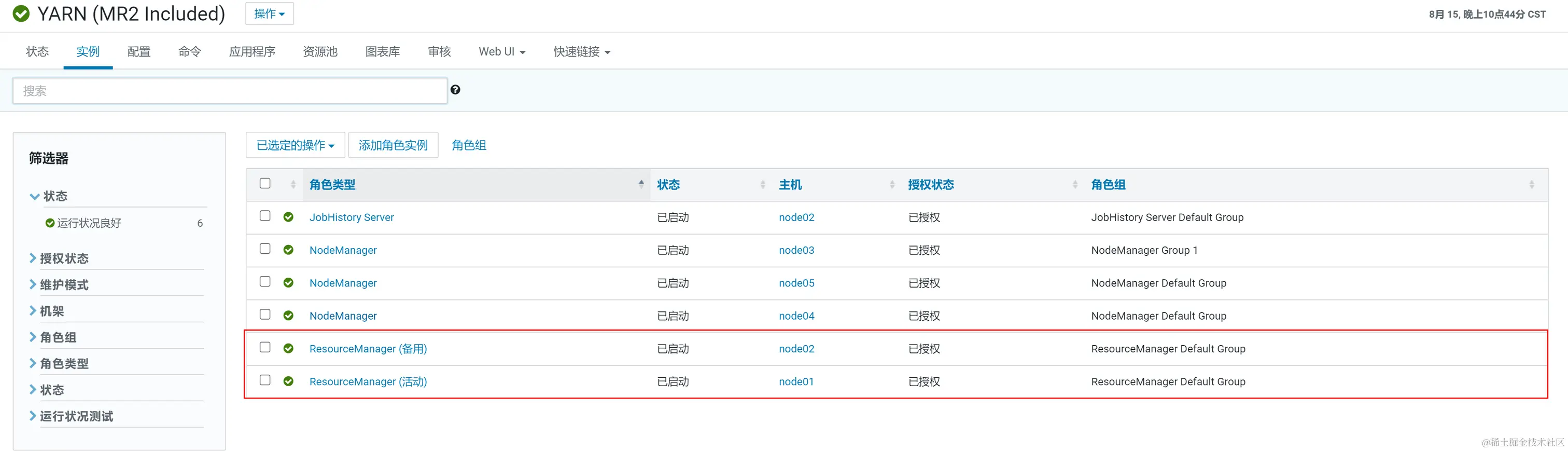
Task: Filter by 运行状况良好 status
Action: pyautogui.click(x=89, y=223)
